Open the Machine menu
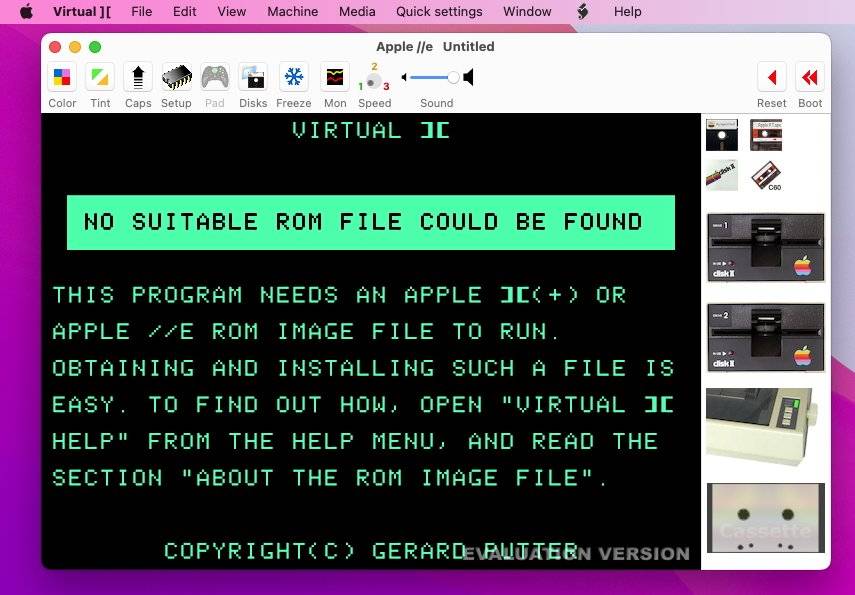Viewport: 855px width, 595px height. tap(292, 12)
